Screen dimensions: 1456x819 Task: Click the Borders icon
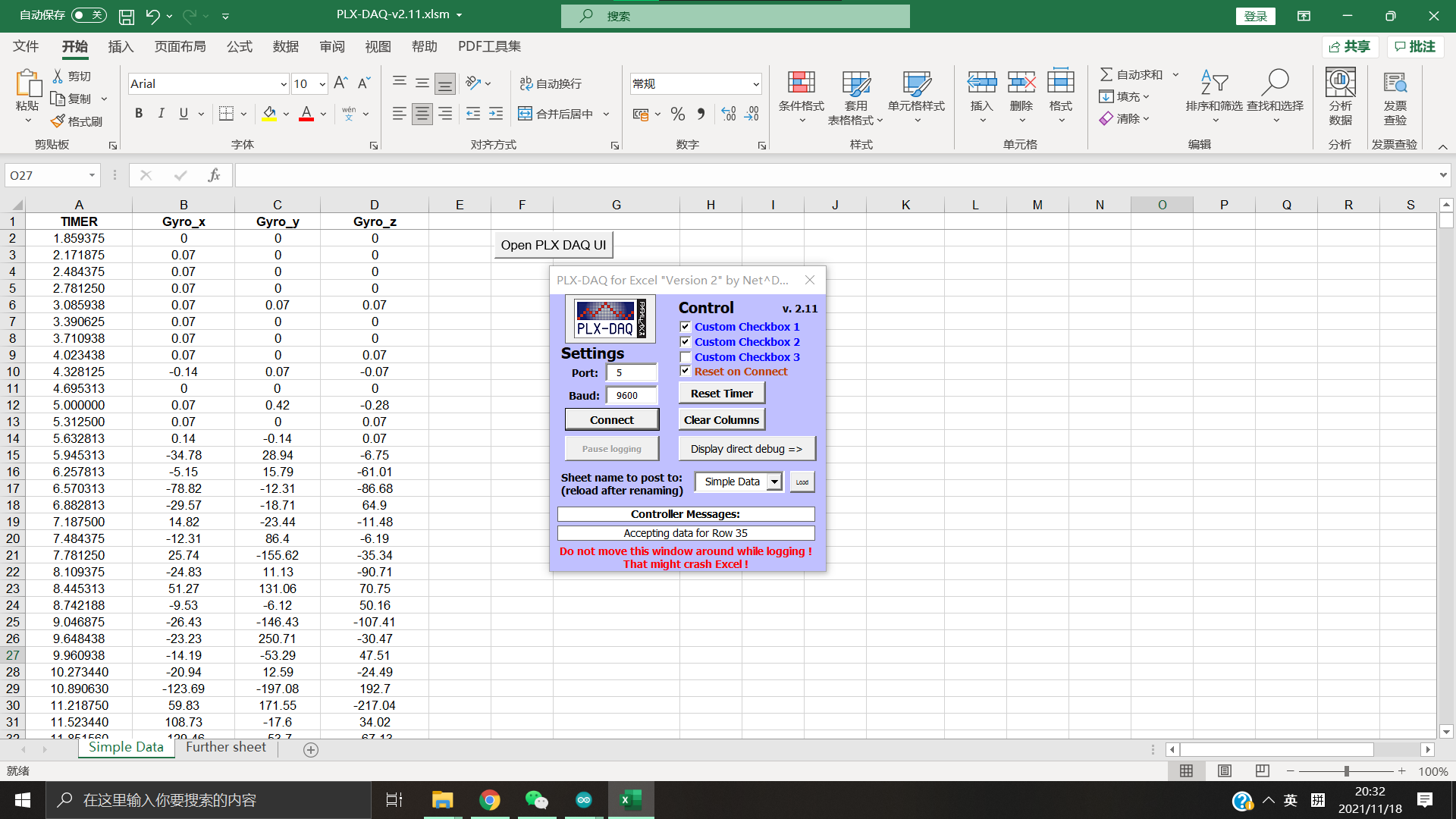(x=226, y=114)
